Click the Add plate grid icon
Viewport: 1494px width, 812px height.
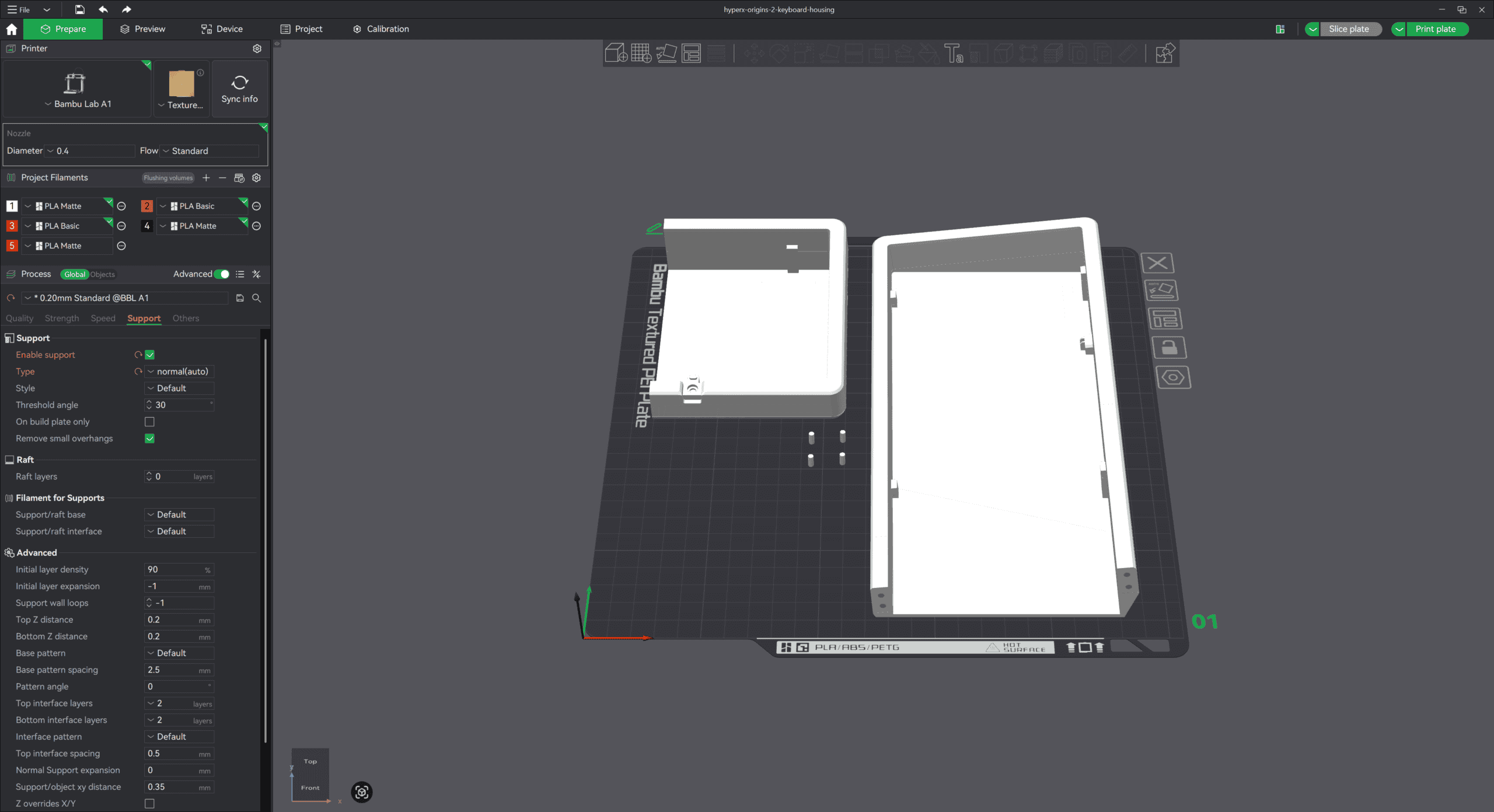click(x=641, y=53)
